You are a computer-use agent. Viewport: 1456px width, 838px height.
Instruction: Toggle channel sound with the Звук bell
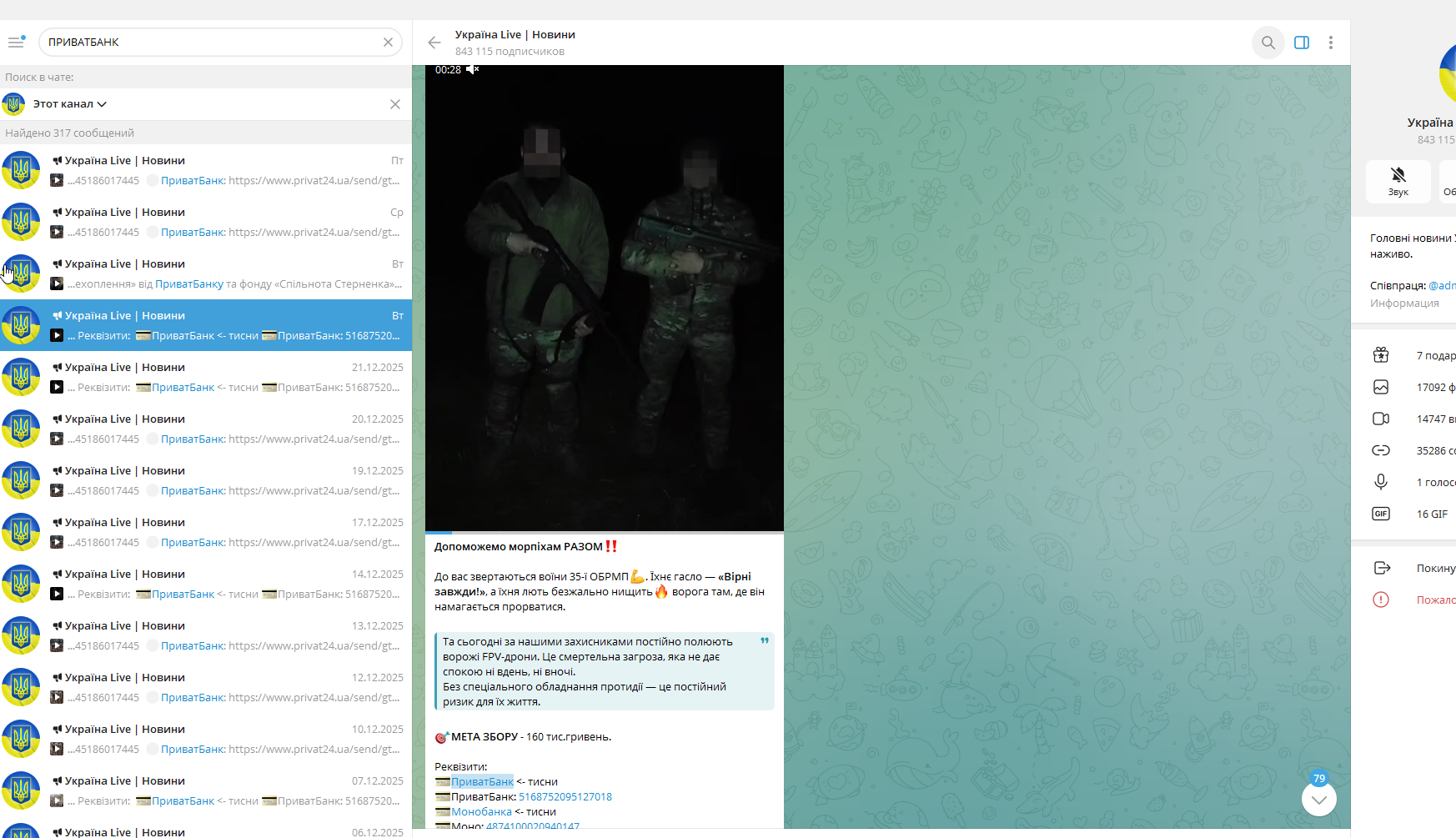tap(1398, 180)
